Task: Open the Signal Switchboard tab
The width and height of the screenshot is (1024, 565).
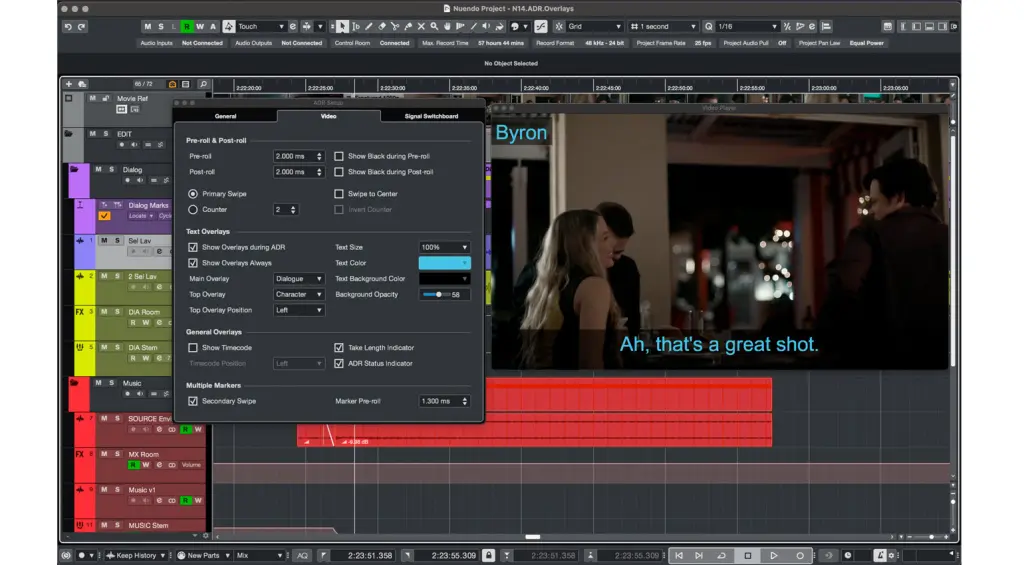Action: [x=431, y=116]
